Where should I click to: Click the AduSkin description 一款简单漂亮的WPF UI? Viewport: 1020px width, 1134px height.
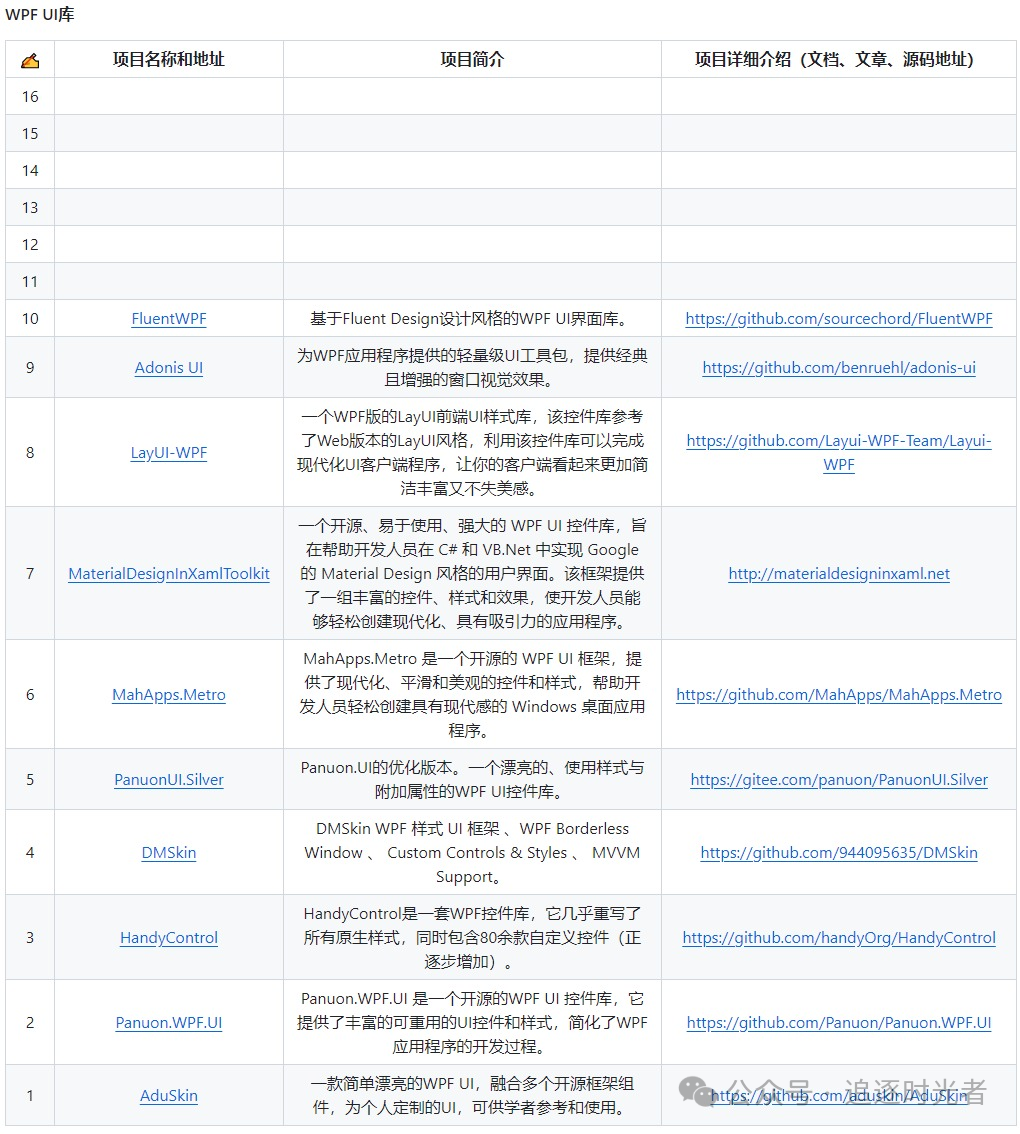pos(472,1096)
